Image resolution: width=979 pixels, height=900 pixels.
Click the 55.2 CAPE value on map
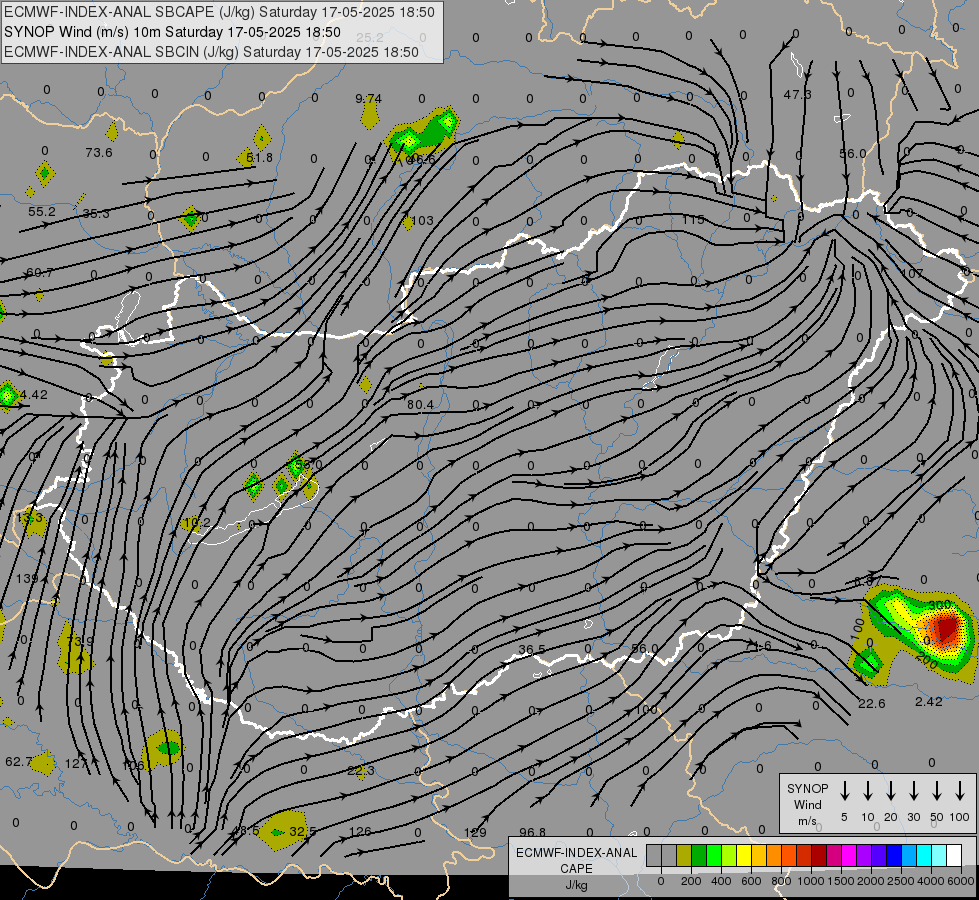[x=42, y=212]
